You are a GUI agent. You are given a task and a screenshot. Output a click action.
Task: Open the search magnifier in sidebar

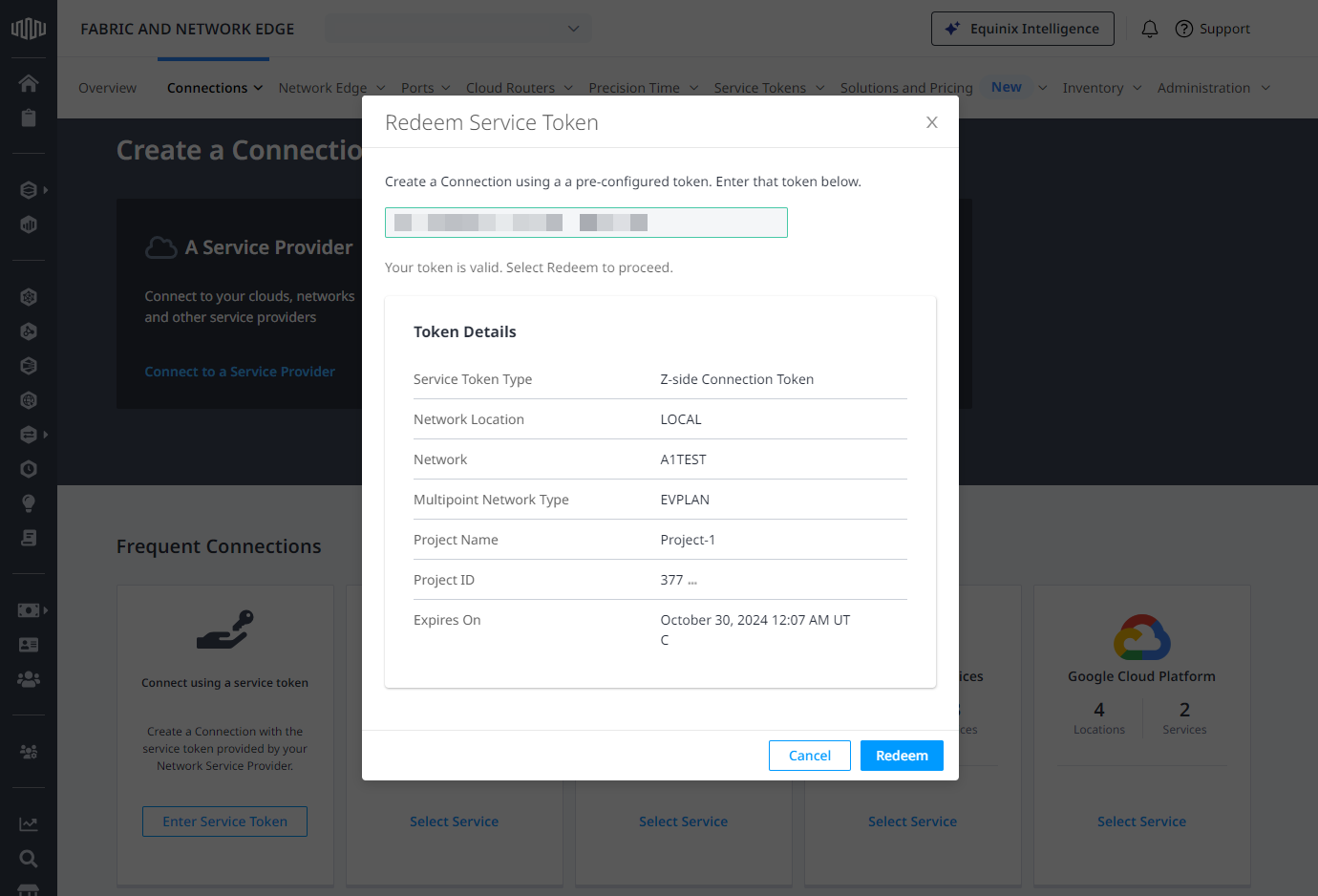[29, 858]
